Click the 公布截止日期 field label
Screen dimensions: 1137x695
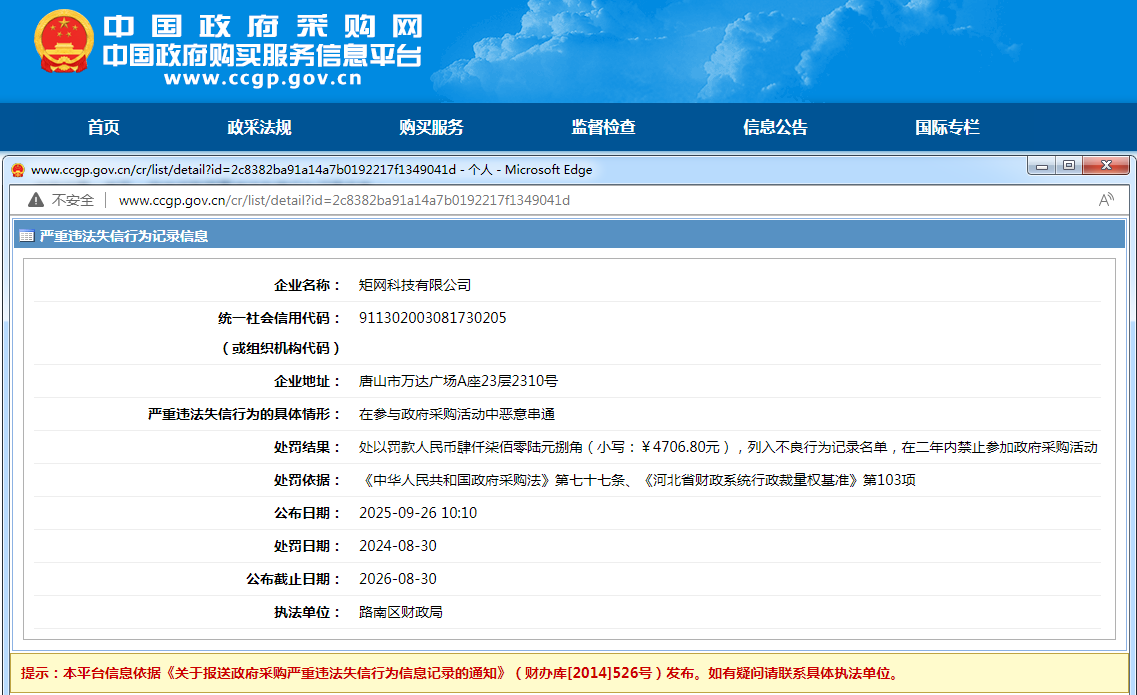[293, 579]
